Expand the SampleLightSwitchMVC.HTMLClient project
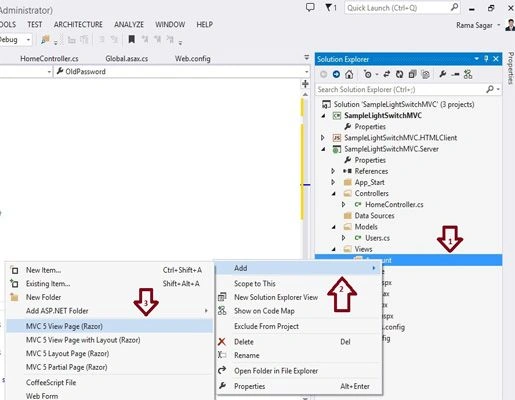The image size is (515, 400). [x=322, y=137]
